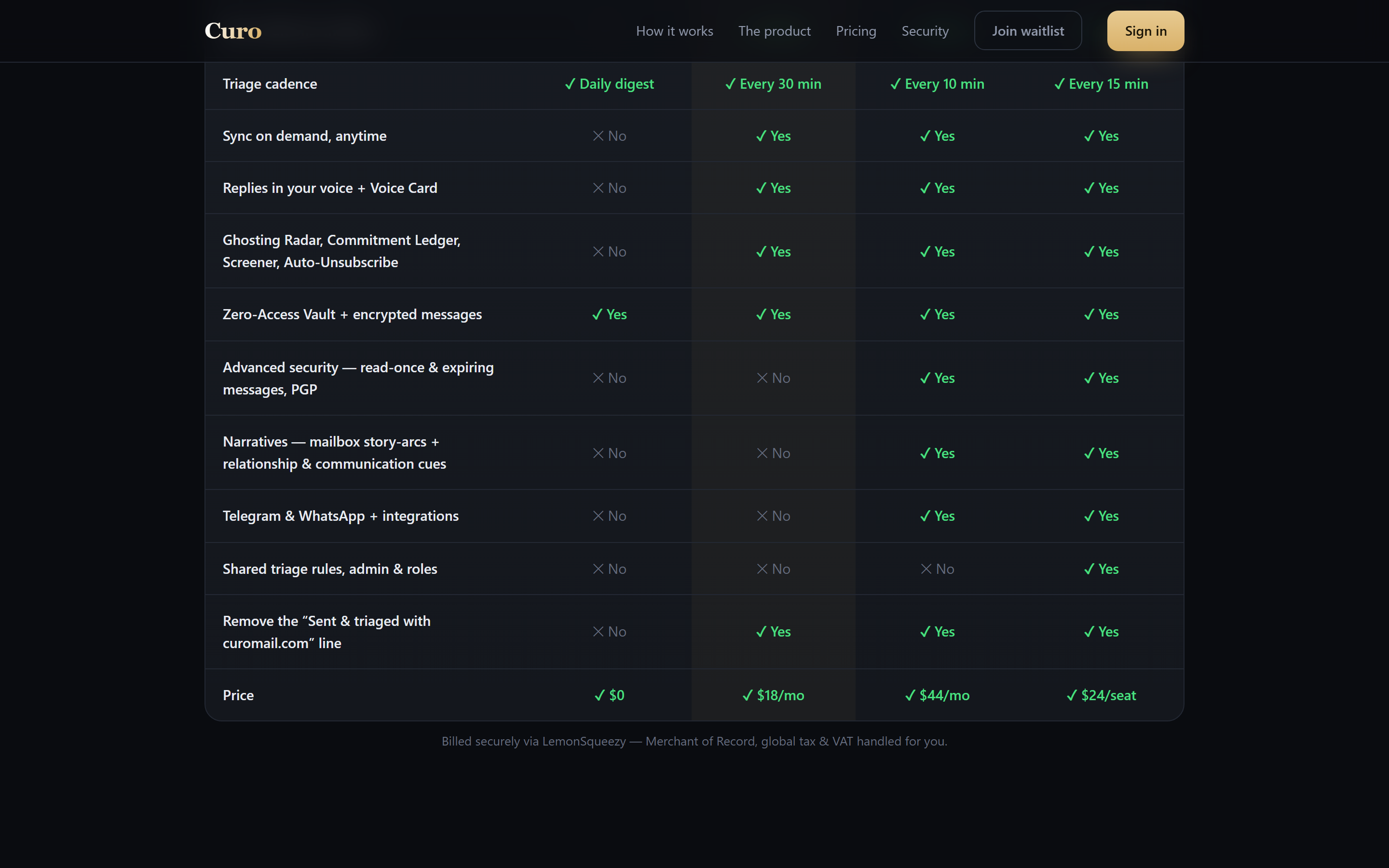Click the Join waitlist button
This screenshot has width=1389, height=868.
pyautogui.click(x=1028, y=31)
